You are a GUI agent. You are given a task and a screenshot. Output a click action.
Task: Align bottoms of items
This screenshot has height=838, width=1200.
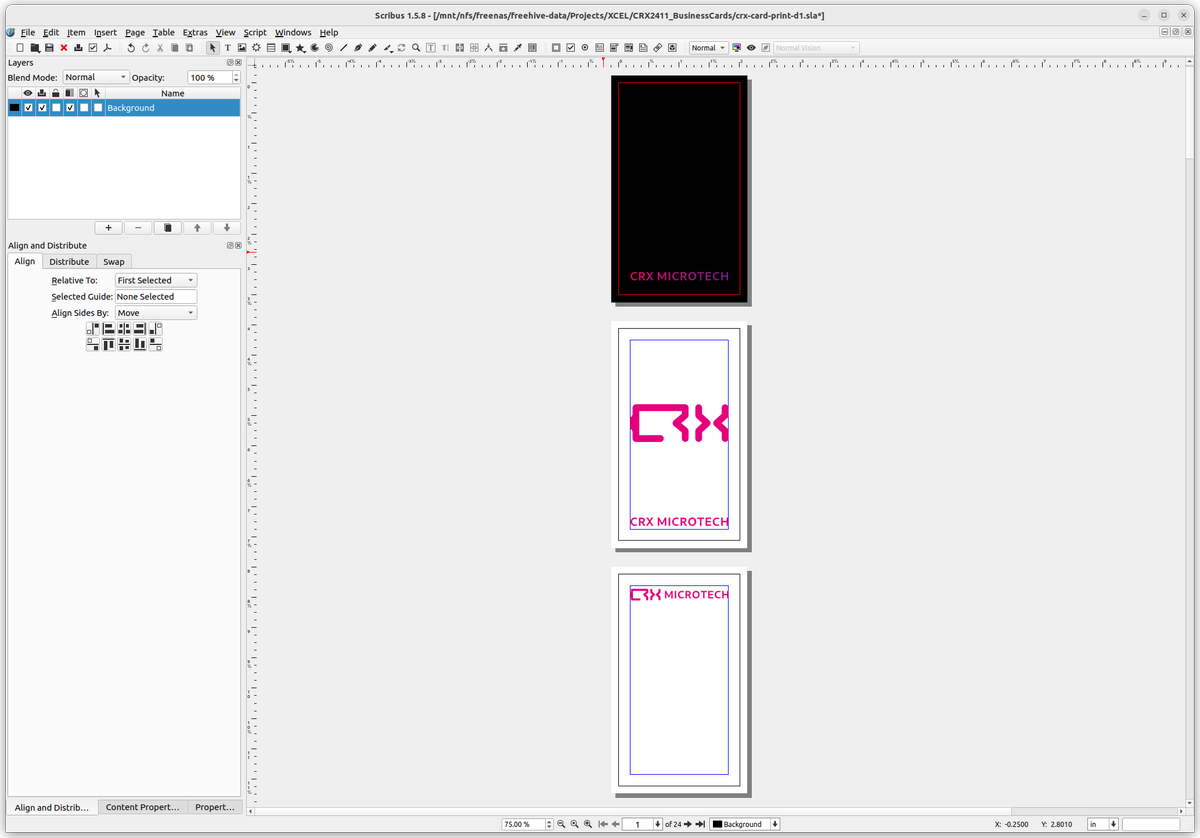pyautogui.click(x=140, y=344)
